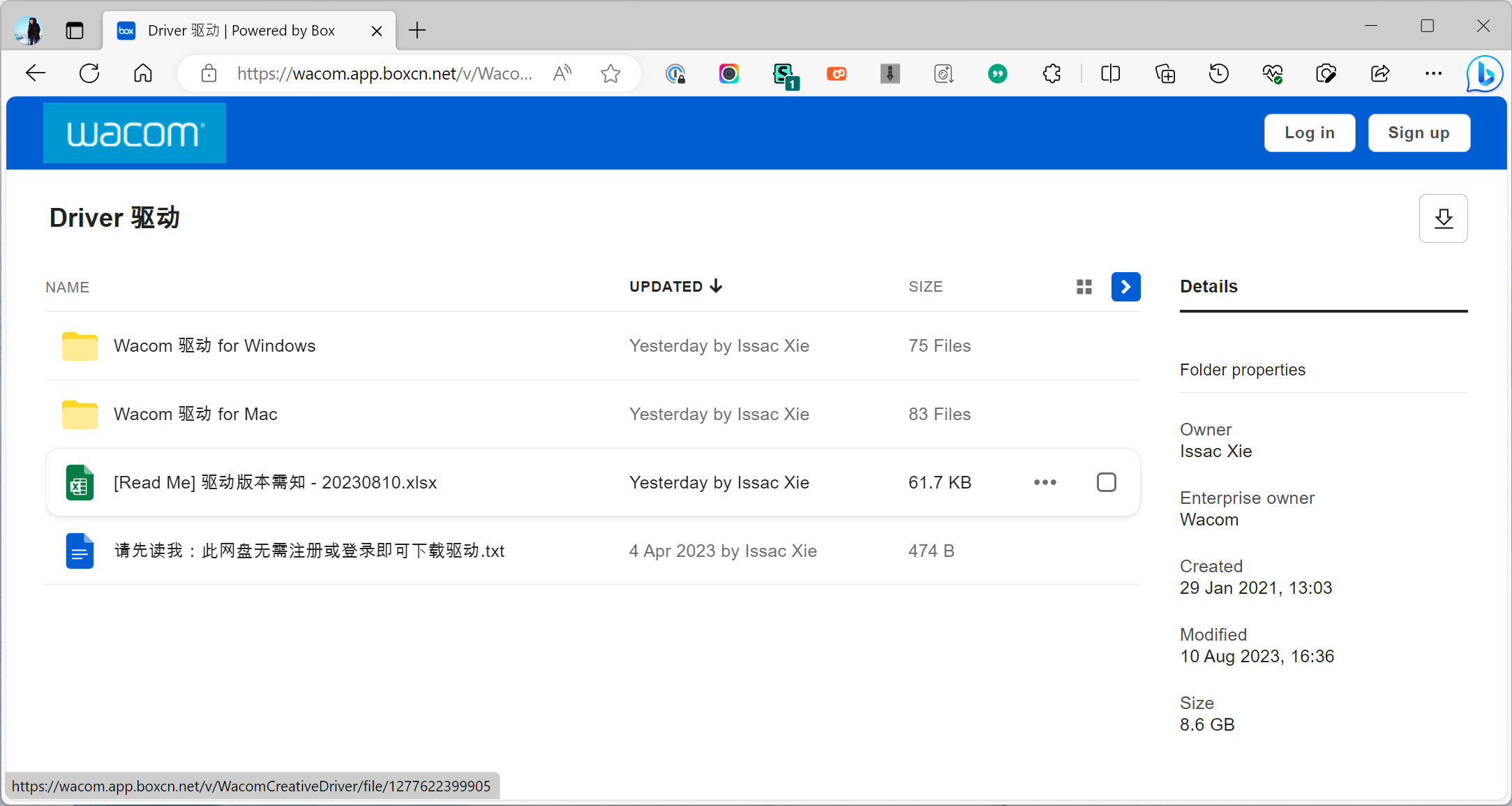Sort files by SIZE column

coord(925,287)
